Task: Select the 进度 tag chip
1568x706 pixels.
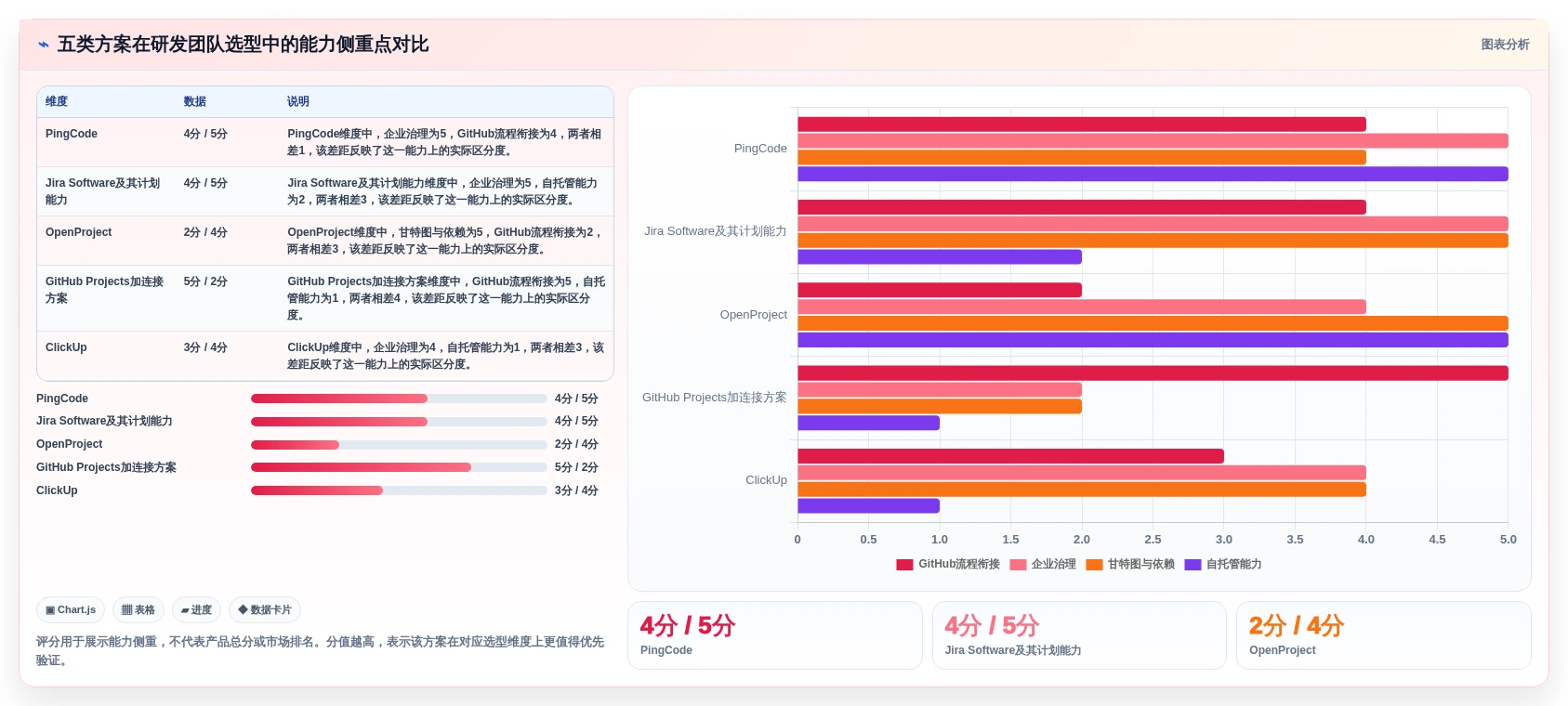Action: coord(196,610)
